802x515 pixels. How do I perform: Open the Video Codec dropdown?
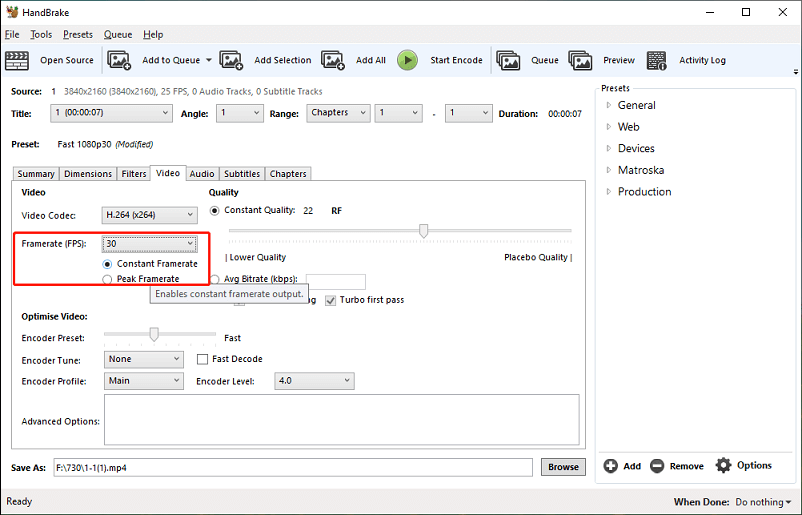149,215
